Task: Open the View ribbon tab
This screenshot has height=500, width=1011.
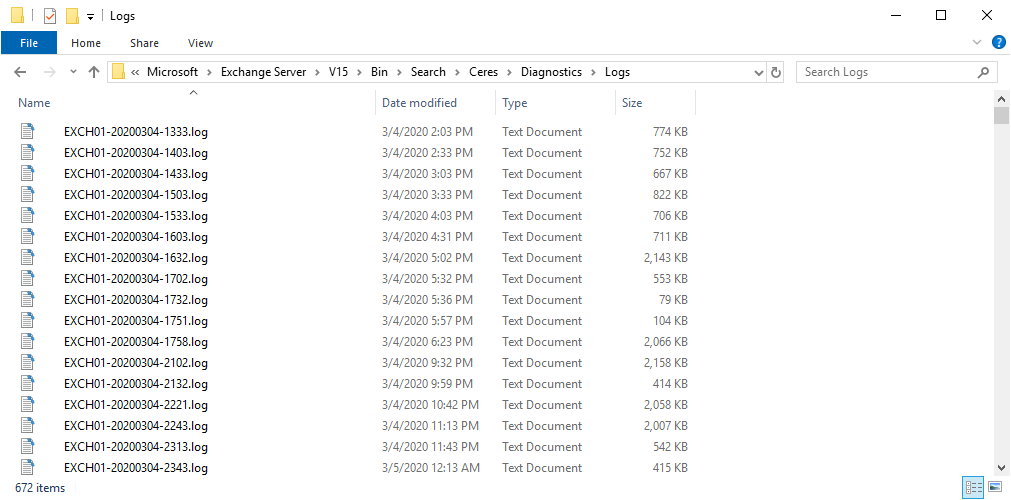Action: pos(200,43)
